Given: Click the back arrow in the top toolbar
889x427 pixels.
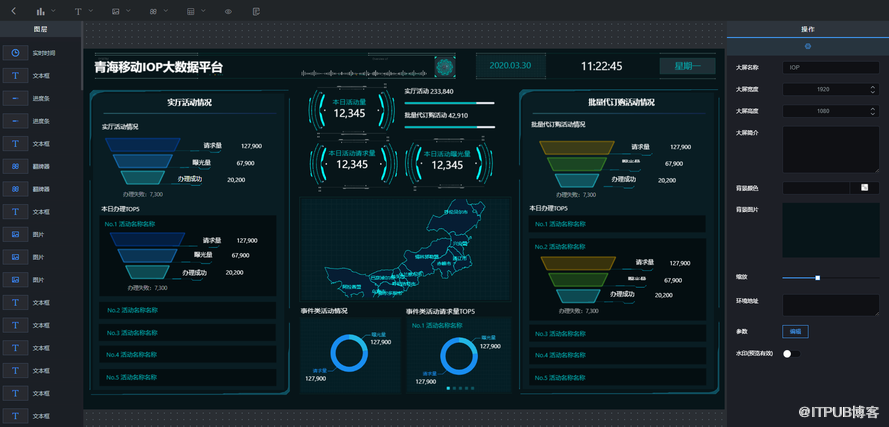Looking at the screenshot, I should 14,11.
